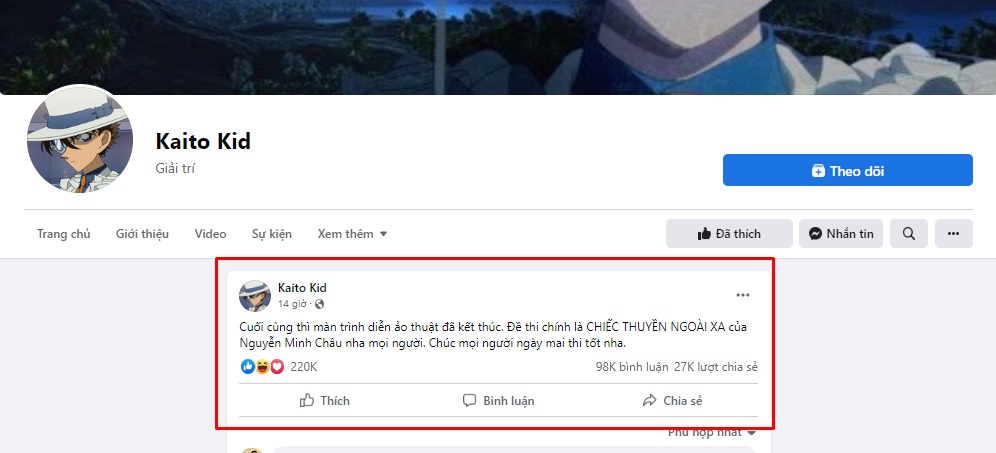Click the globe public-audience icon
This screenshot has height=453, width=996.
click(x=320, y=304)
